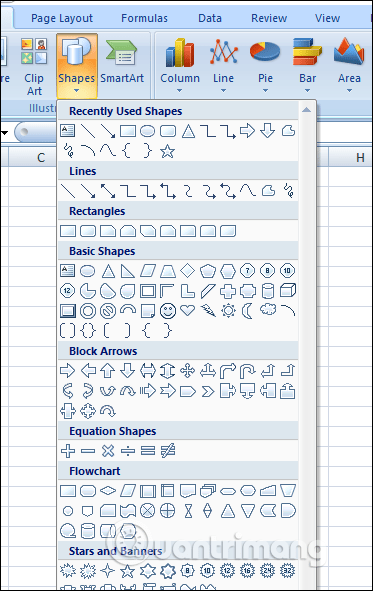Select the chevron arrow in Block Arrows

(x=208, y=391)
